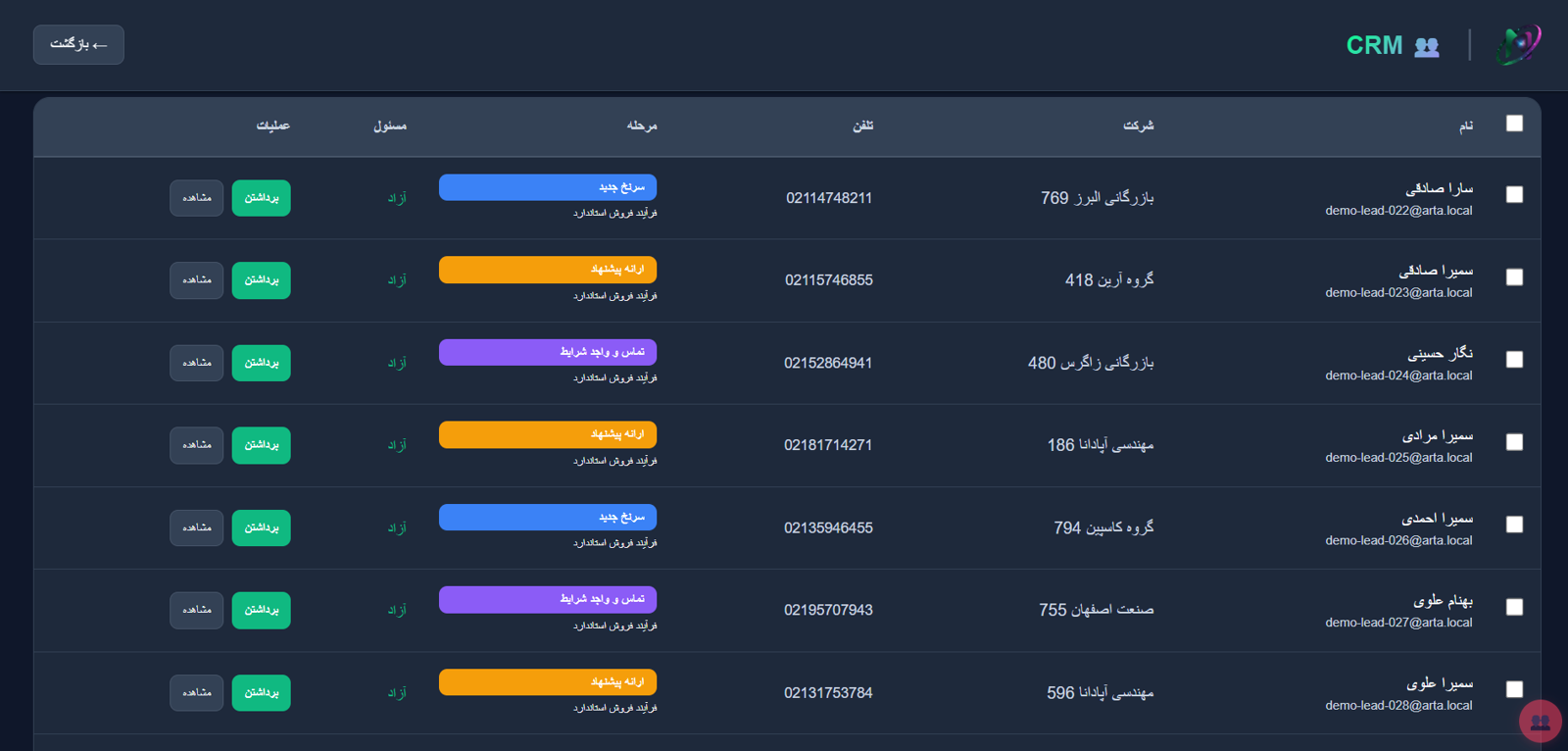The image size is (1568, 751).
Task: Click the مسئول column header
Action: [390, 125]
